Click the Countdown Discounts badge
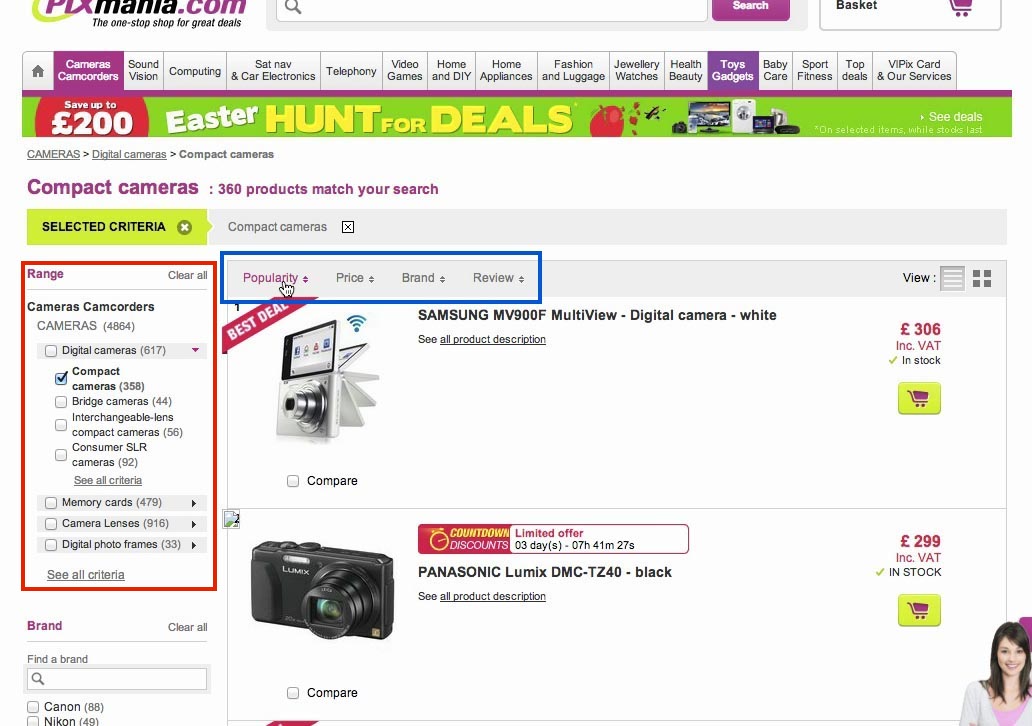The image size is (1032, 726). (x=464, y=539)
